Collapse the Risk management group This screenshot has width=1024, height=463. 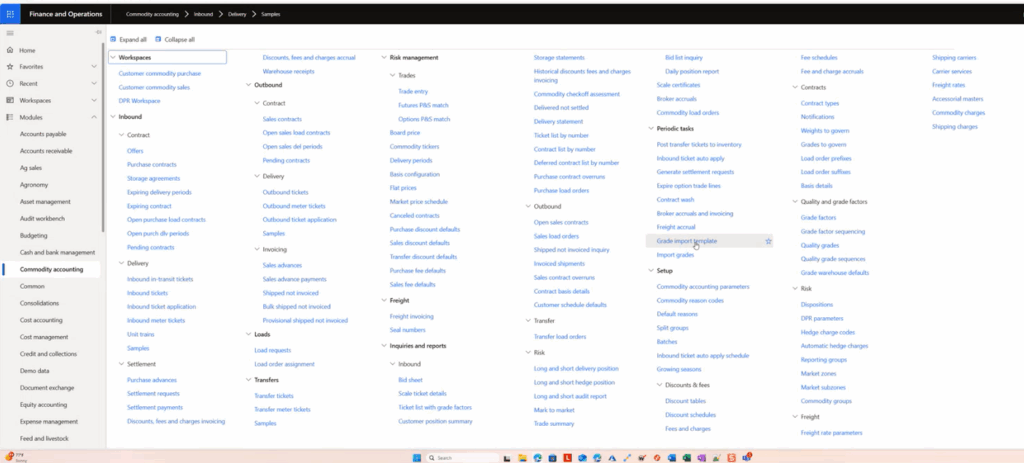[x=384, y=58]
